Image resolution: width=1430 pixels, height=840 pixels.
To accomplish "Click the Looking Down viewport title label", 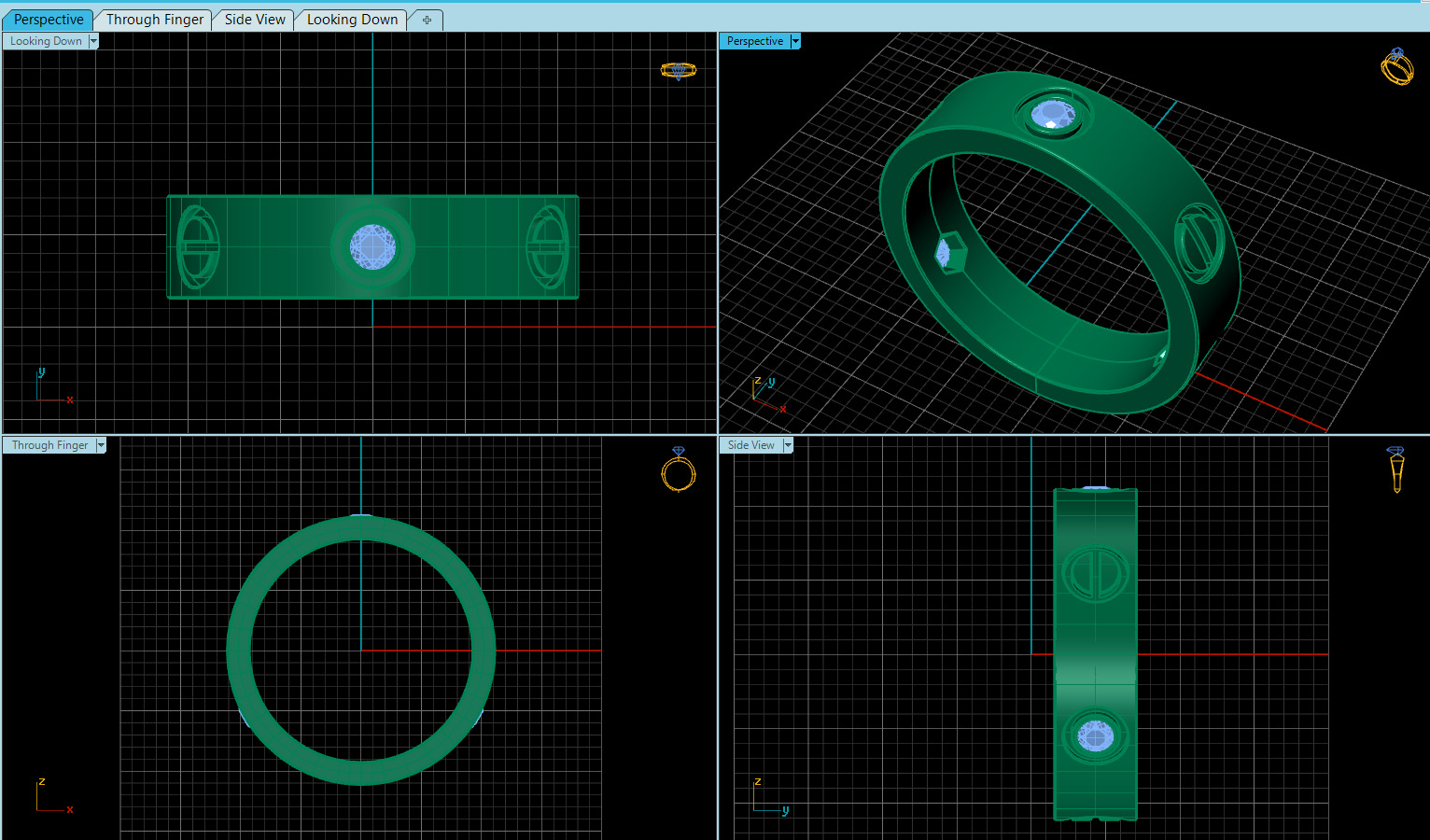I will [x=46, y=41].
